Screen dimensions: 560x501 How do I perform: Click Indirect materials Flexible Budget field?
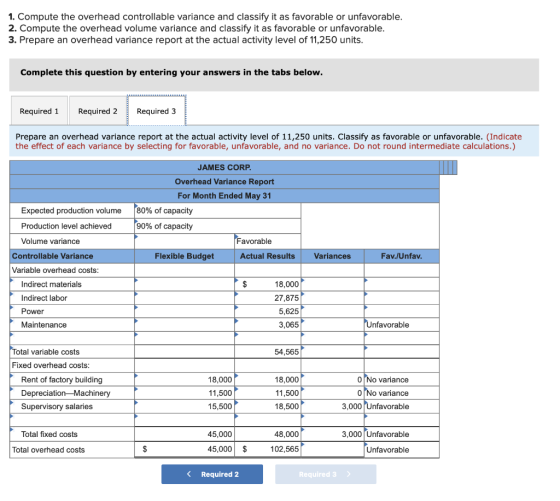pyautogui.click(x=184, y=284)
